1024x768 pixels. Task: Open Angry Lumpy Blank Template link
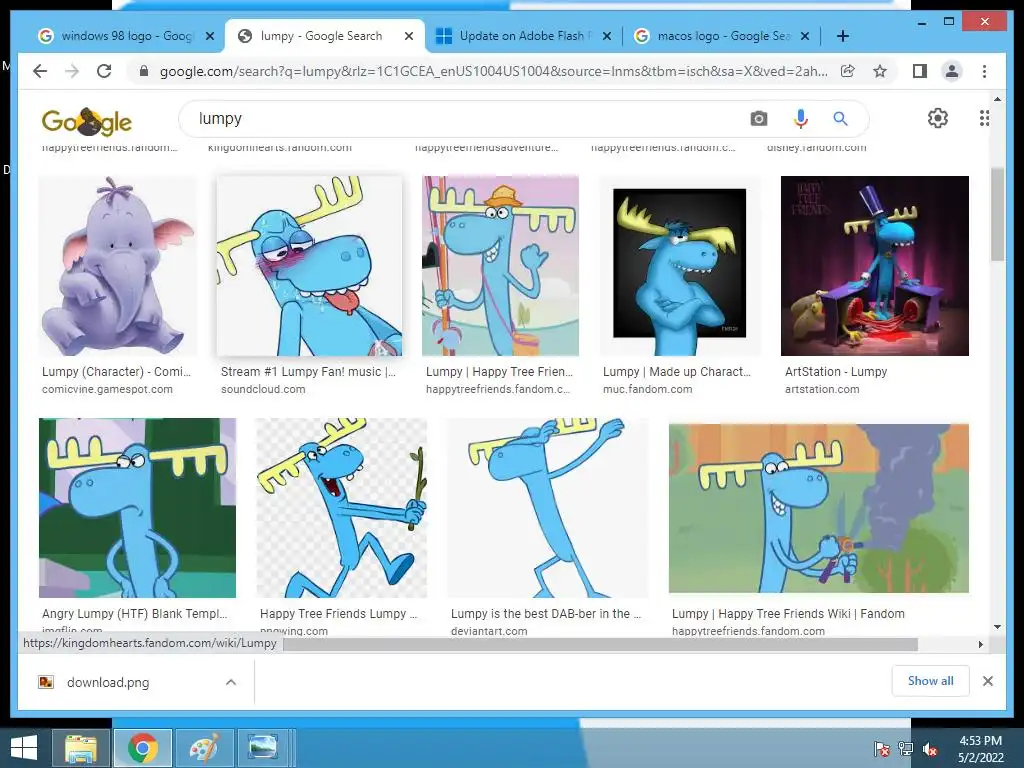click(135, 614)
